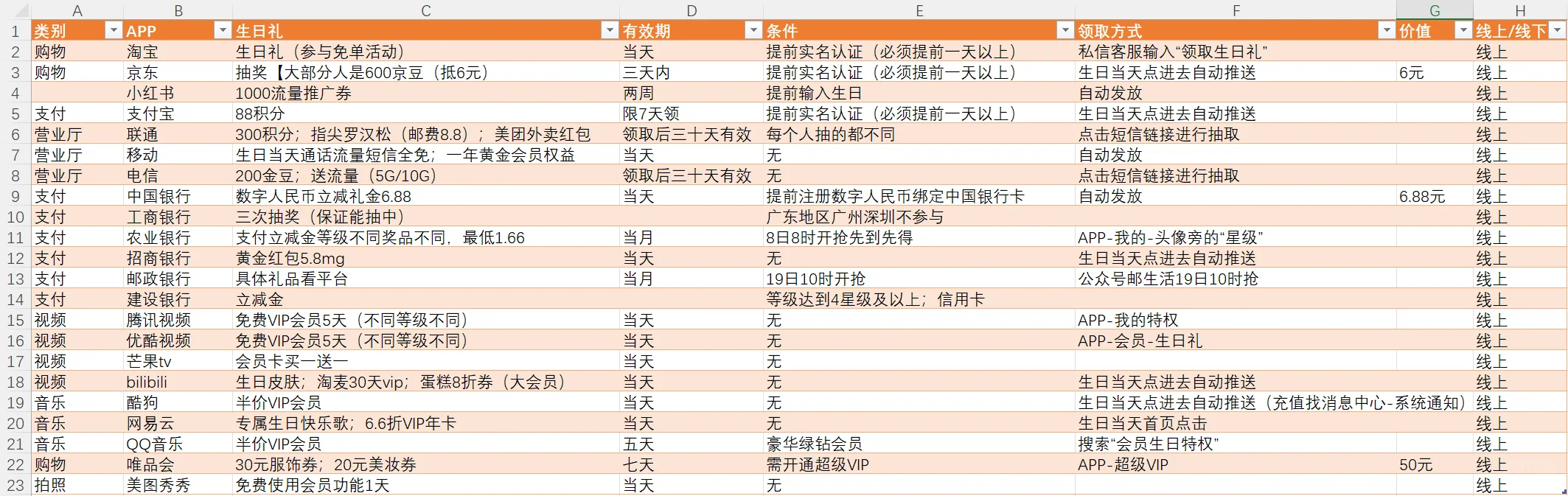1568x496 pixels.
Task: Select the highlighted column G header
Action: (1435, 10)
